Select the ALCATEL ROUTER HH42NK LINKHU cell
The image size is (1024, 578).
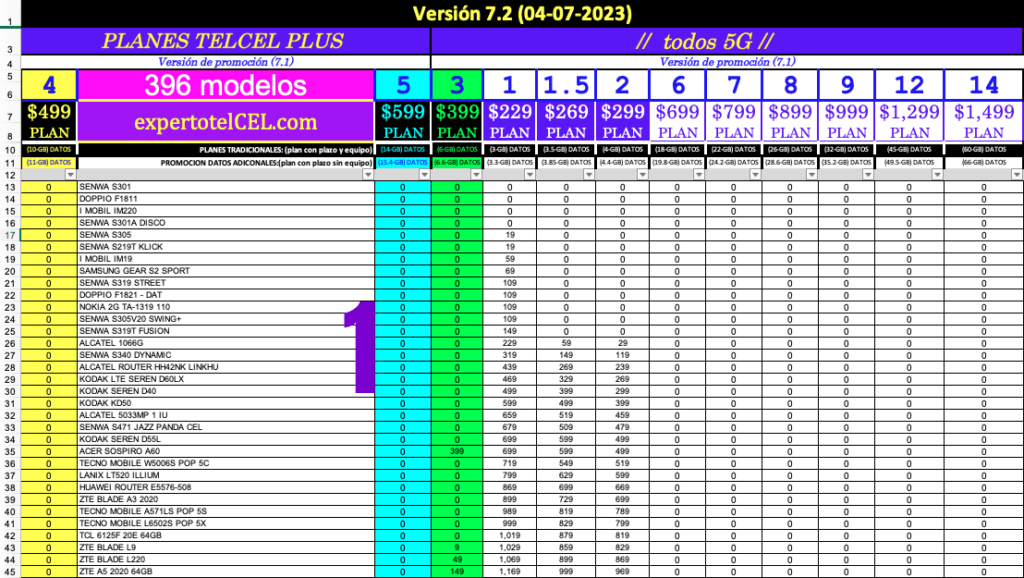click(x=226, y=367)
